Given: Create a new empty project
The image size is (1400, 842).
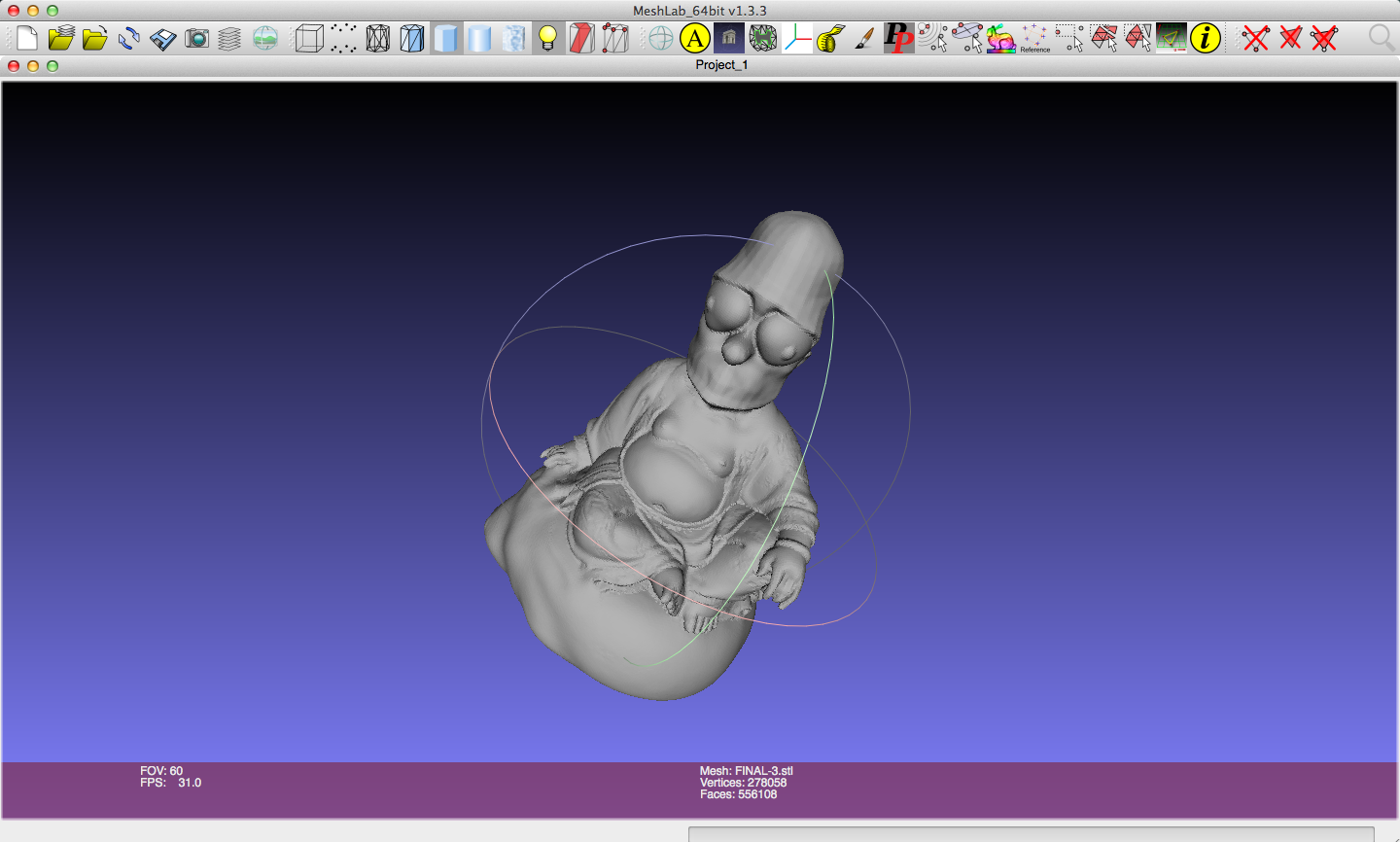Looking at the screenshot, I should (27, 39).
